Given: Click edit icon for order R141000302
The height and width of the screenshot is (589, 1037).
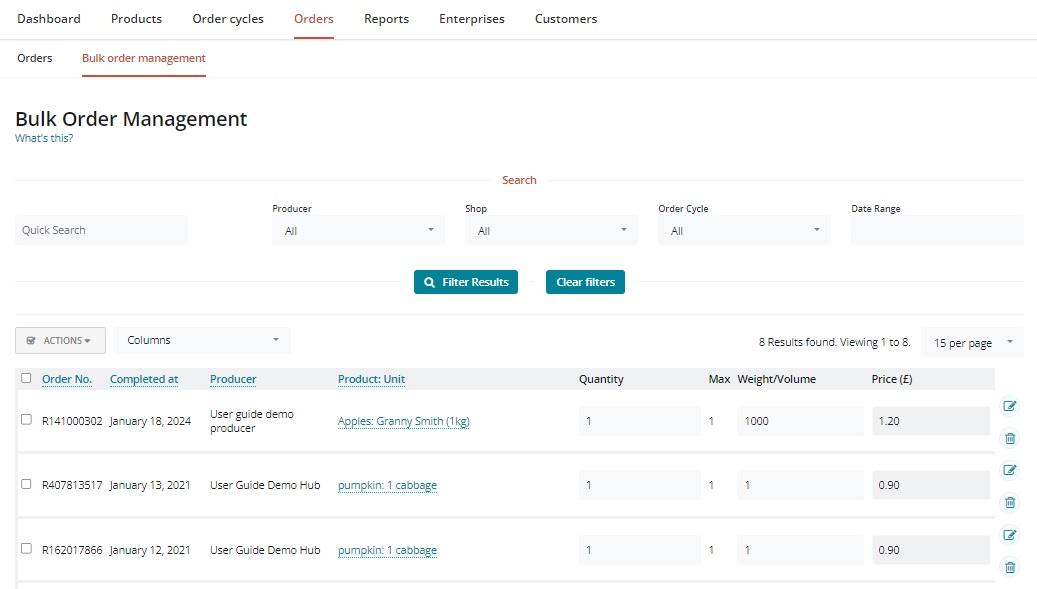Looking at the screenshot, I should pyautogui.click(x=1009, y=406).
